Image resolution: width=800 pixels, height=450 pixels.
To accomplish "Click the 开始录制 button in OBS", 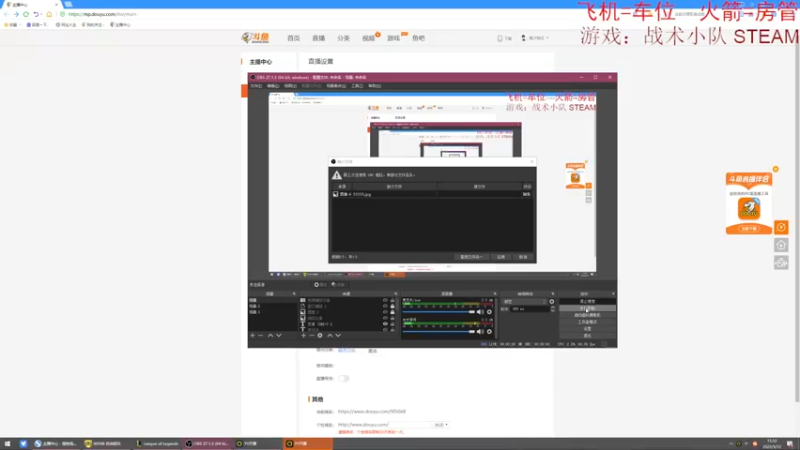I will (x=587, y=308).
